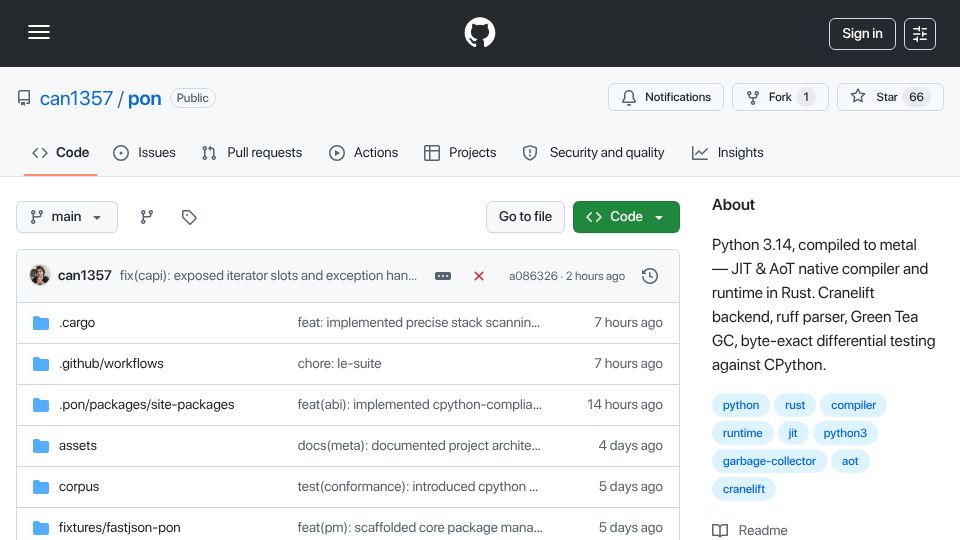
Task: Open the Issues tab
Action: coord(144,152)
